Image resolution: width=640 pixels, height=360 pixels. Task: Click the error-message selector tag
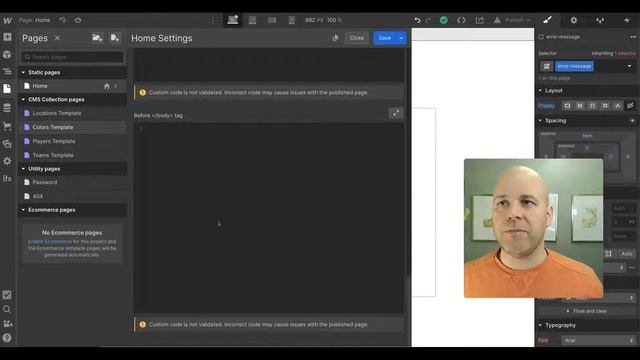click(574, 66)
